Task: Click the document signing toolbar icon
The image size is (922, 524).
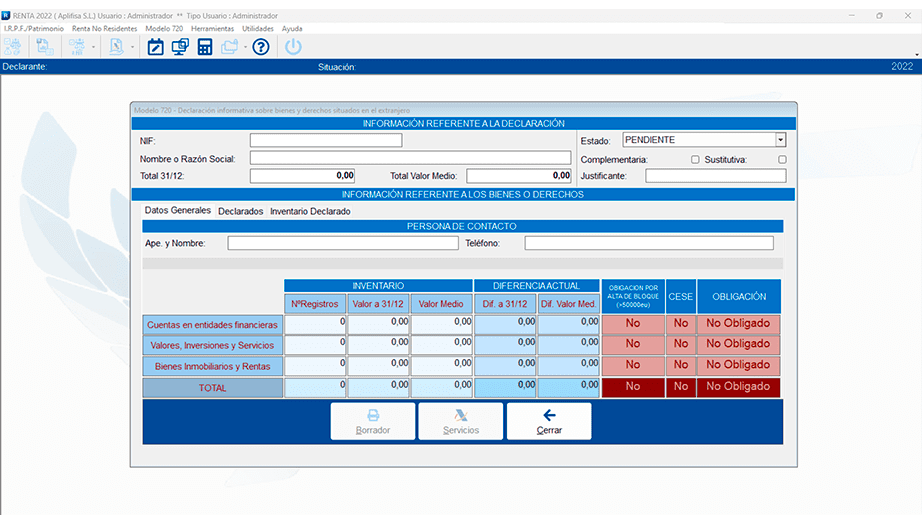Action: tap(116, 46)
